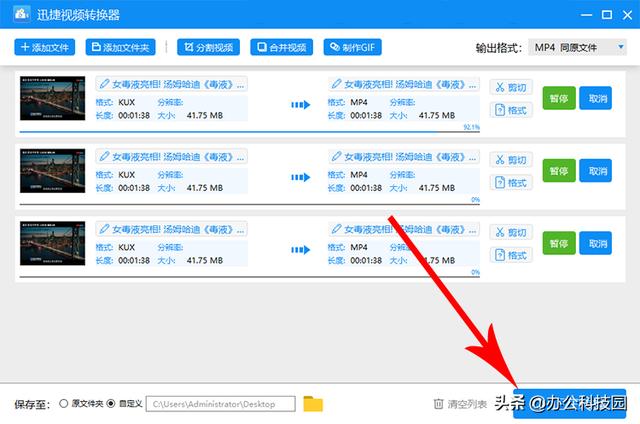Click the second row's conversion arrow icon
The width and height of the screenshot is (640, 424).
pos(301,177)
